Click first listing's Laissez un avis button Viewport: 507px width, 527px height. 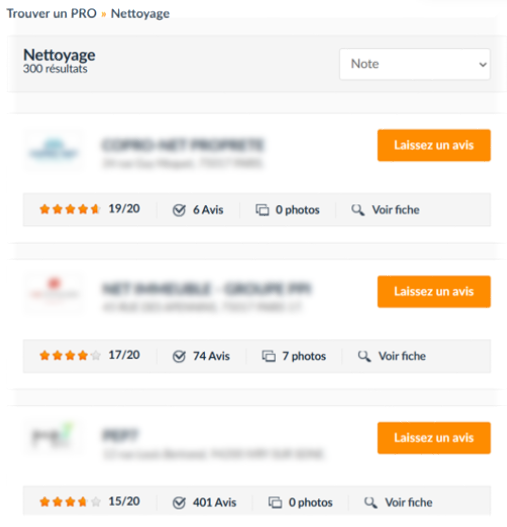(434, 145)
